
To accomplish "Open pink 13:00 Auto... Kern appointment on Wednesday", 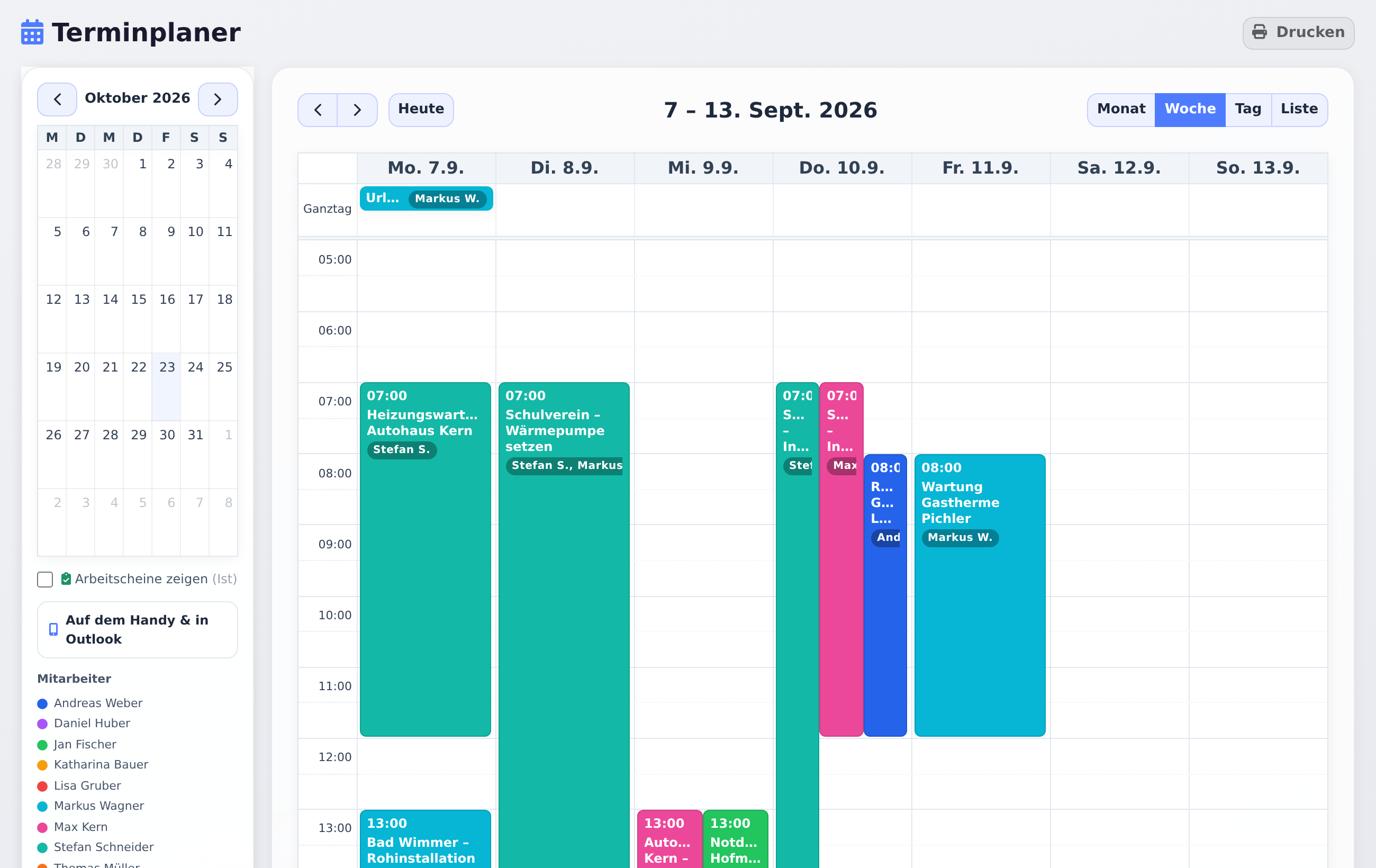I will coord(669,839).
